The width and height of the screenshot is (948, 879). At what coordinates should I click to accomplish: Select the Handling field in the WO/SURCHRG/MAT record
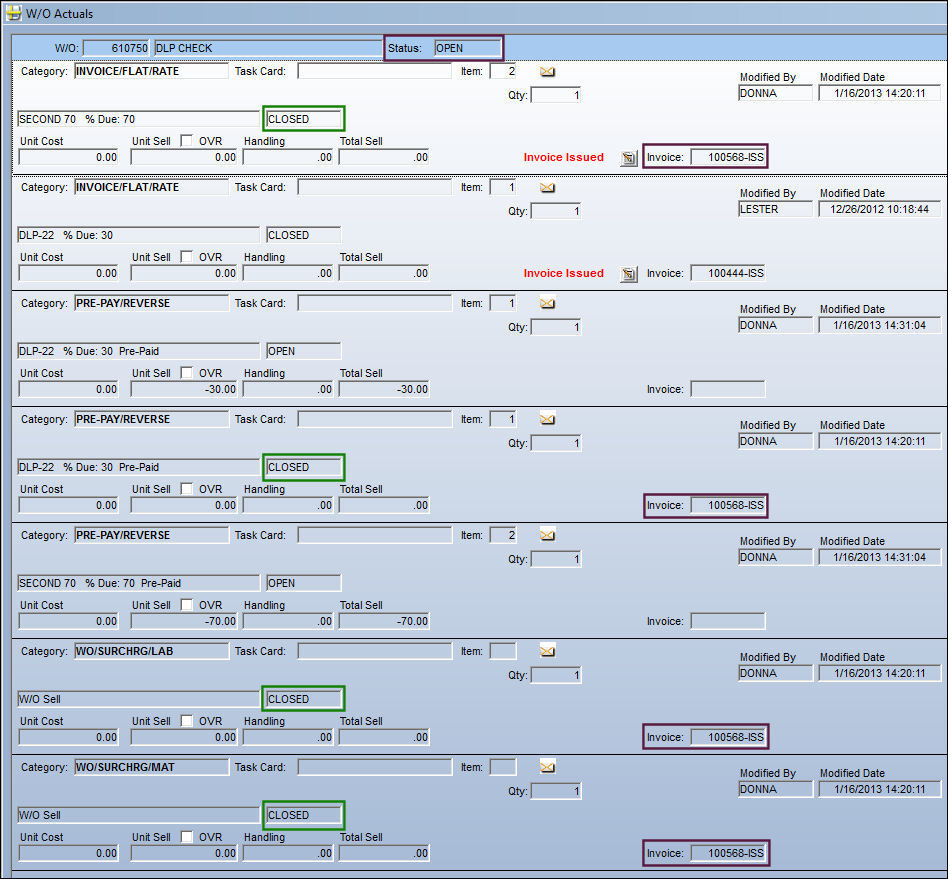(x=288, y=854)
